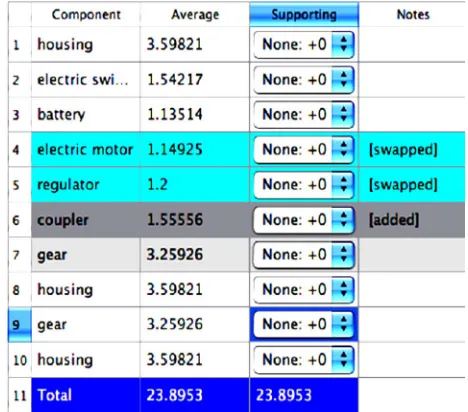The image size is (468, 412).
Task: Select row number 8 header
Action: [20, 290]
